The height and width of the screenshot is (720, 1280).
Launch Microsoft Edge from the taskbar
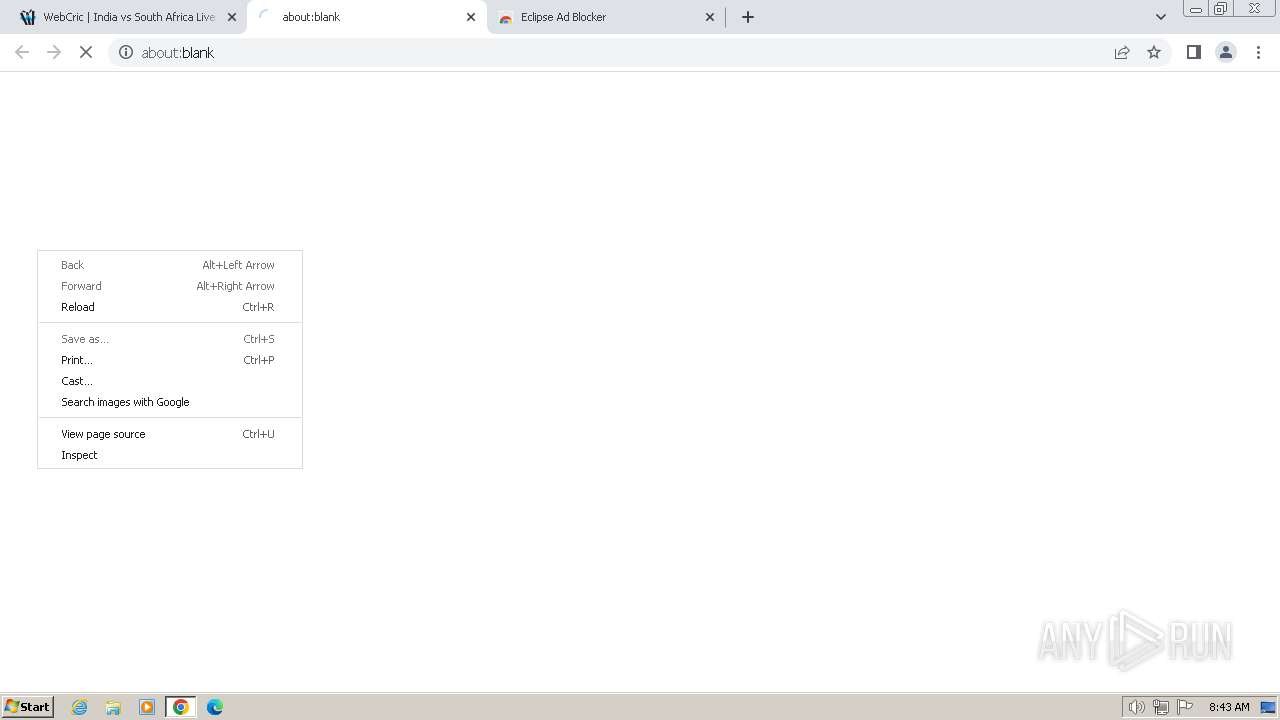[215, 707]
